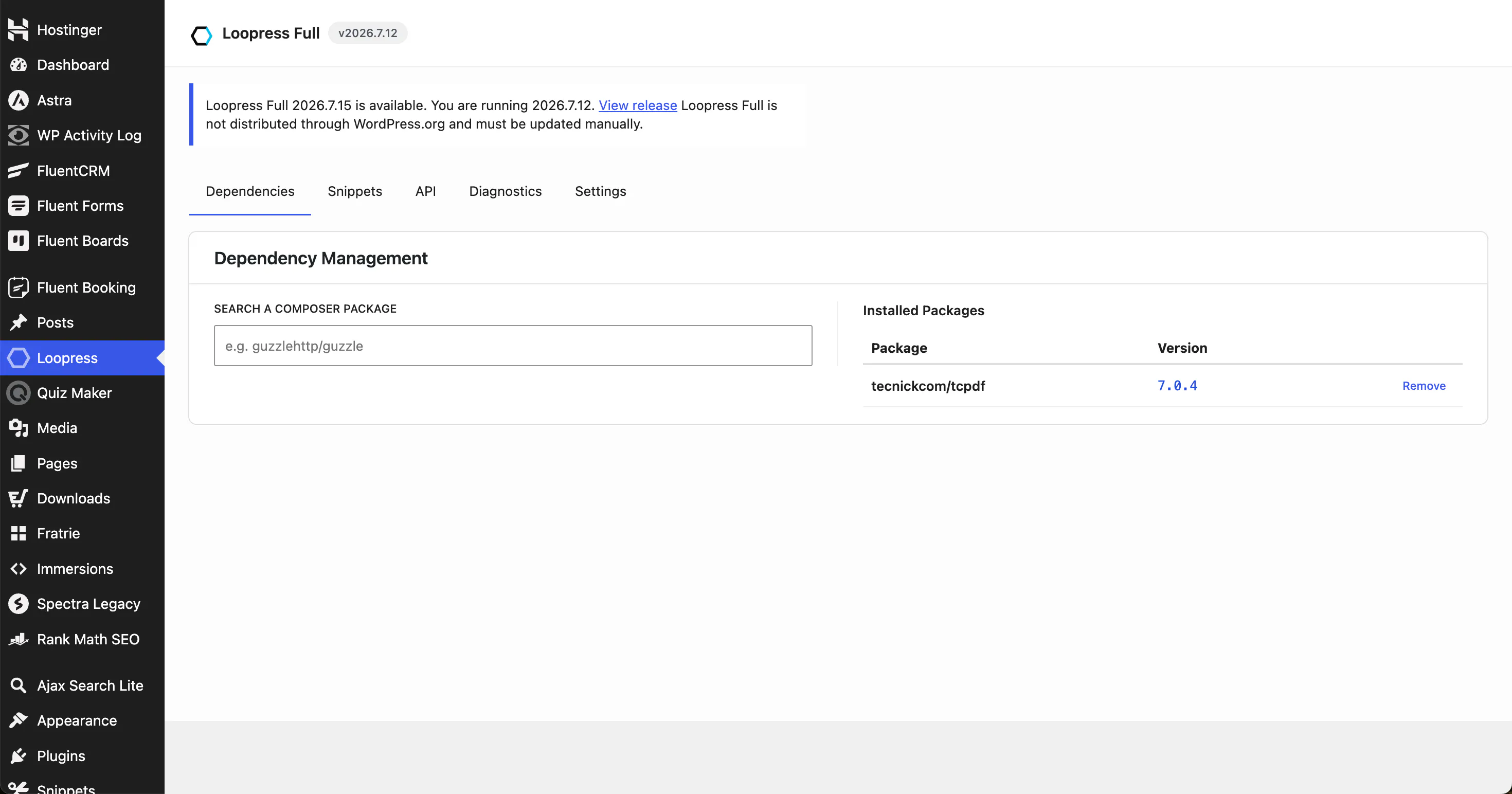Click the Plugins plug icon
Screen dimensions: 1512x794
click(18, 756)
